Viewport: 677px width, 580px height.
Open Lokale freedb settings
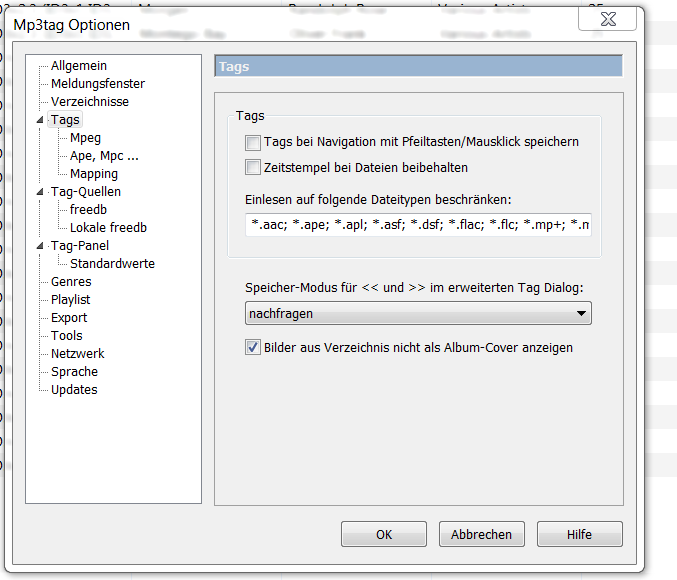click(108, 228)
